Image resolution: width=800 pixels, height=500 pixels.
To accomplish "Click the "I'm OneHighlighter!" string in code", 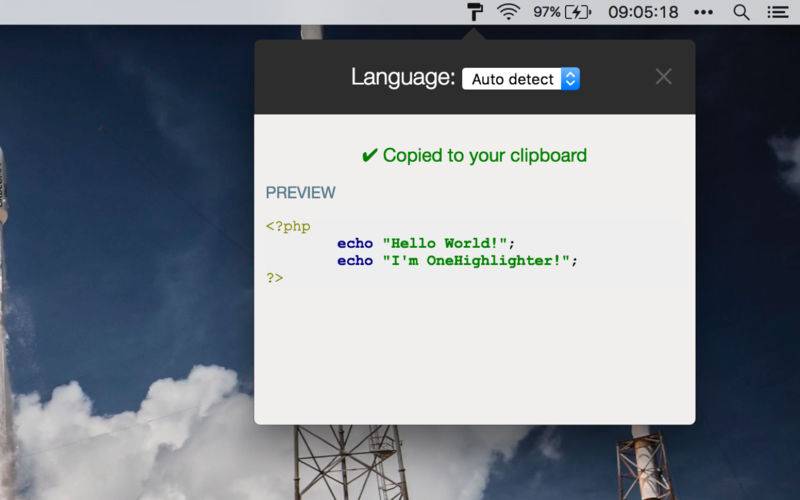I will [476, 261].
